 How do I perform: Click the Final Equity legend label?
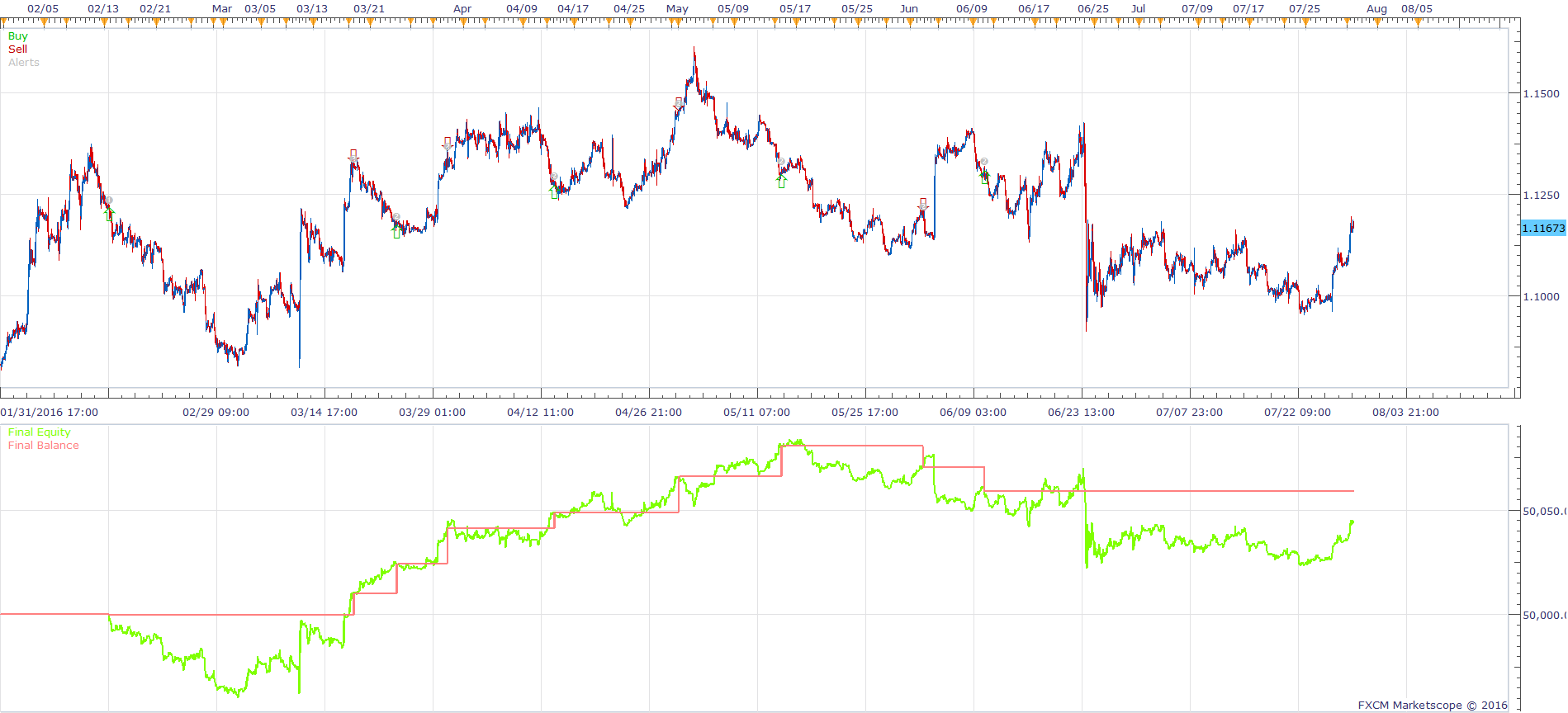(40, 432)
